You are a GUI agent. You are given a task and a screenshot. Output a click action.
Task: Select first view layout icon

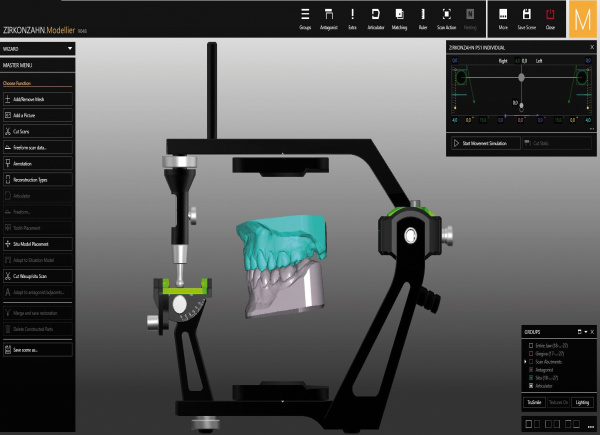coord(528,424)
